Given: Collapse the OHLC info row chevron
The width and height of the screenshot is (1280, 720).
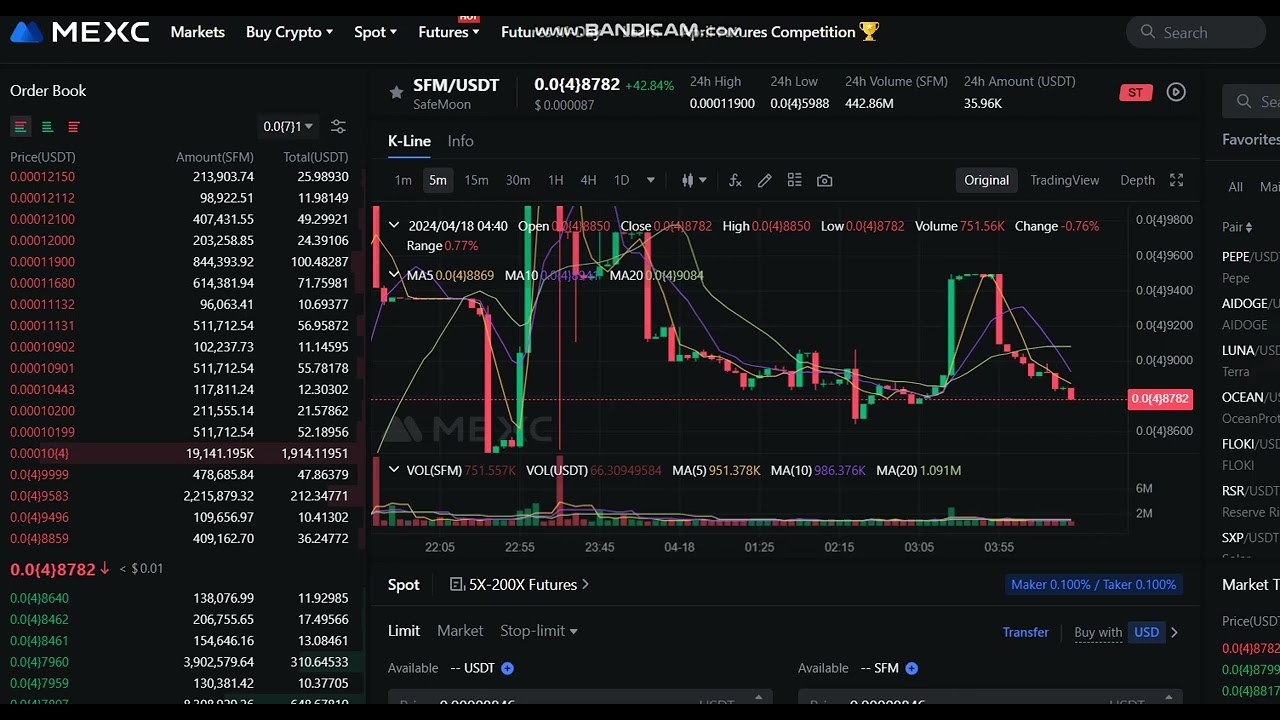Looking at the screenshot, I should [394, 226].
